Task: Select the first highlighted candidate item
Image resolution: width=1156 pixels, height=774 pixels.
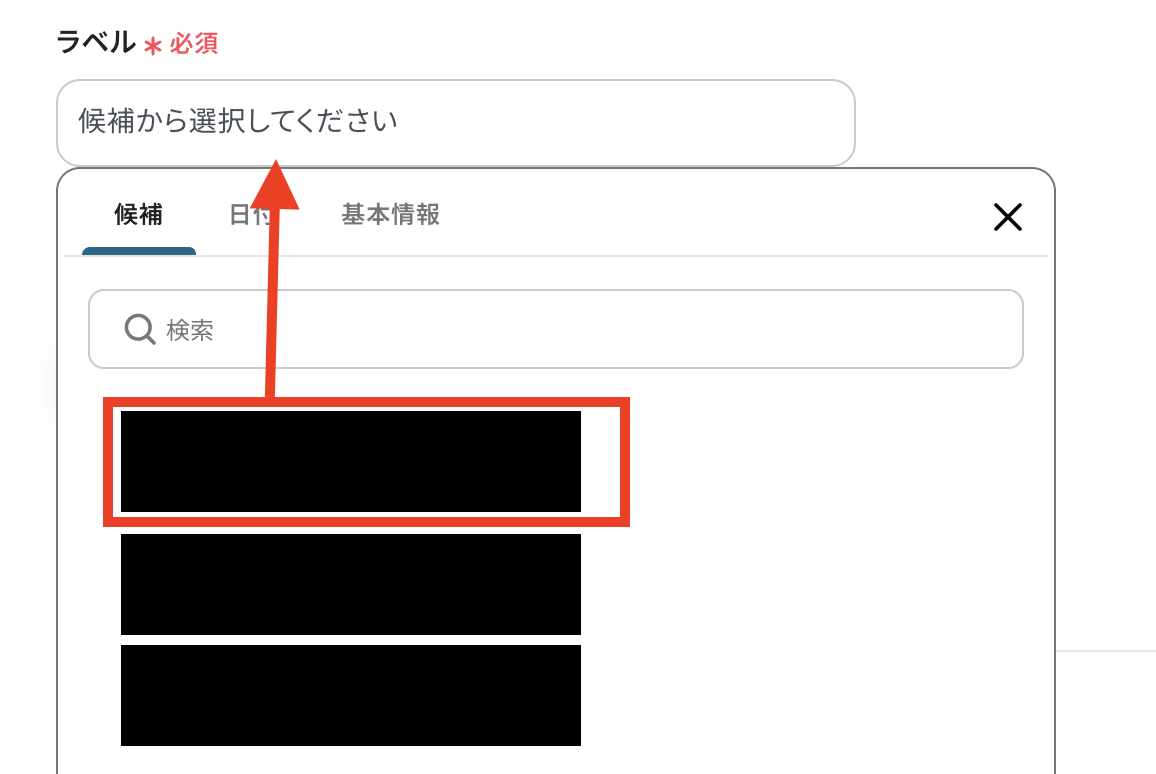Action: [x=351, y=461]
